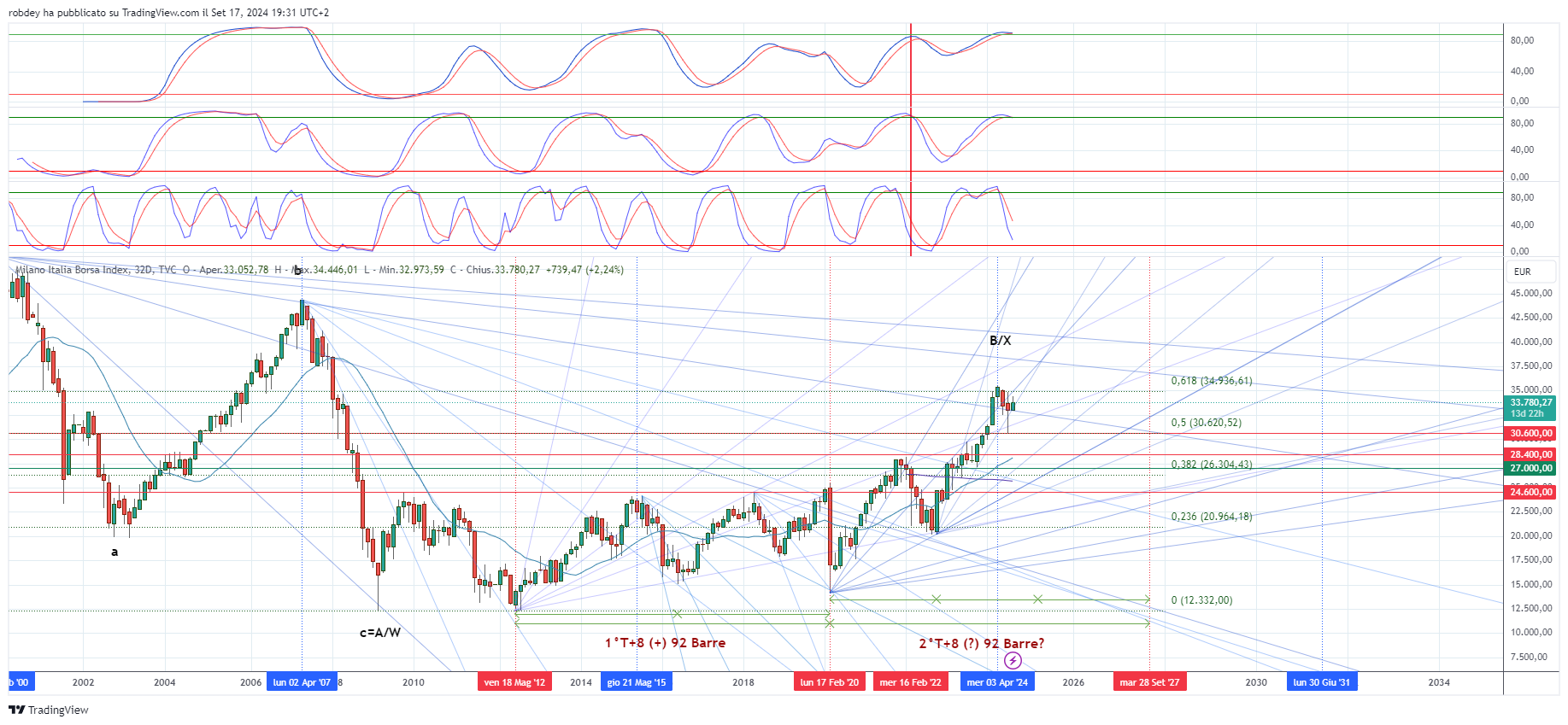Click the 2004 year on time axis
This screenshot has width=1568, height=725.
[x=165, y=682]
